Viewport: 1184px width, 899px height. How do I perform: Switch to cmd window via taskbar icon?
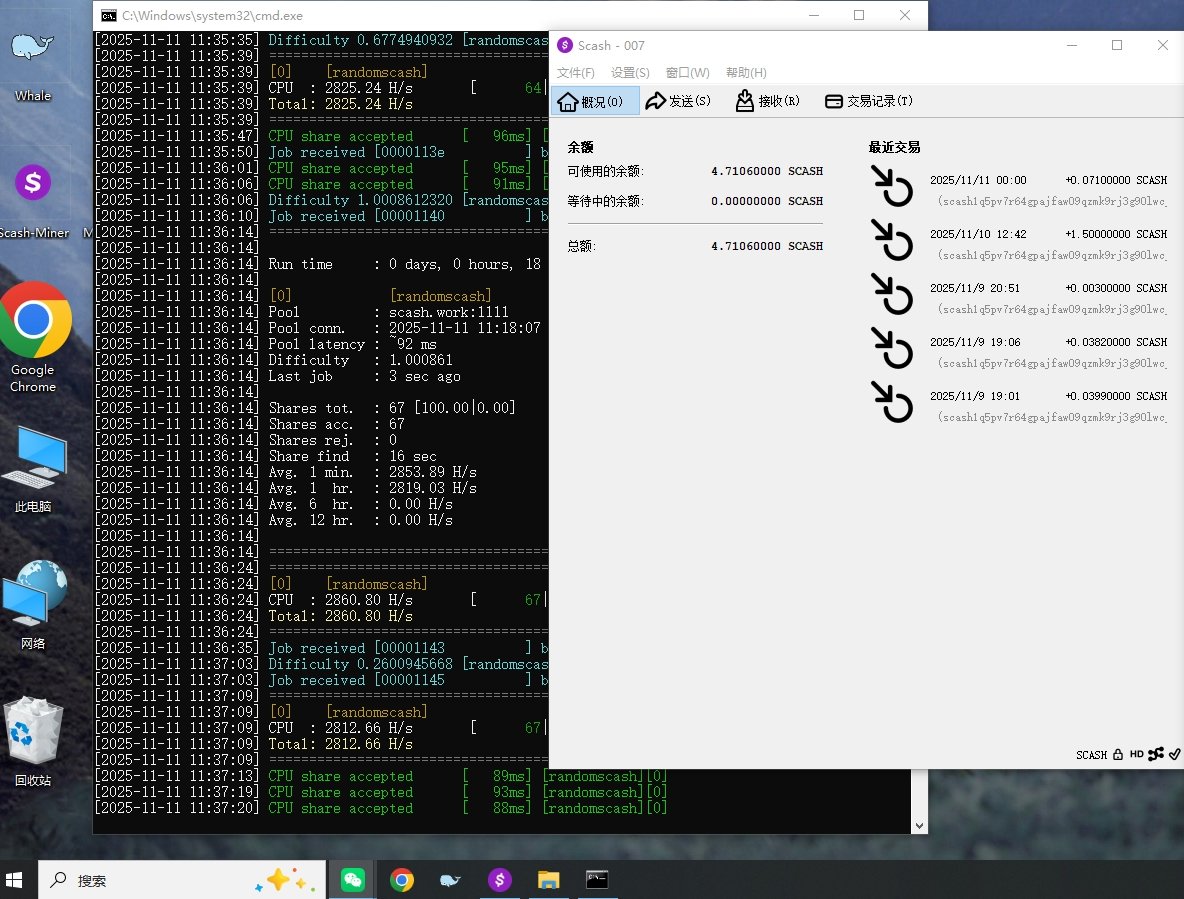pyautogui.click(x=597, y=880)
